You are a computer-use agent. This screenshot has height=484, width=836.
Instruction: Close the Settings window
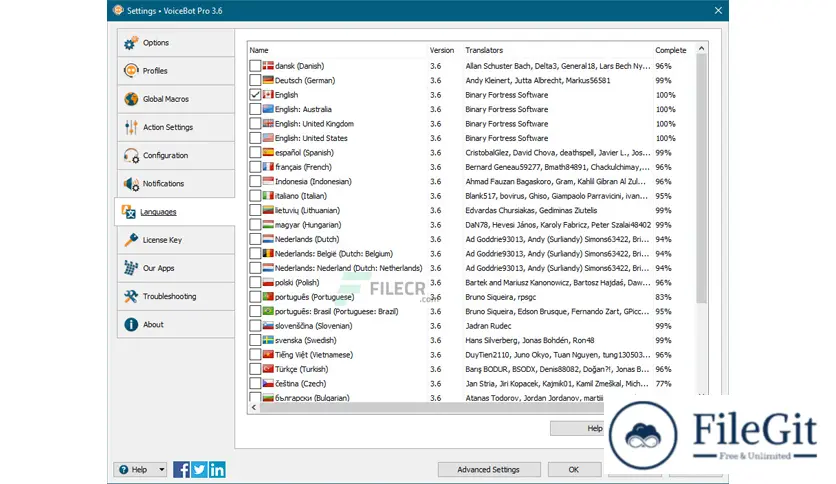[718, 11]
